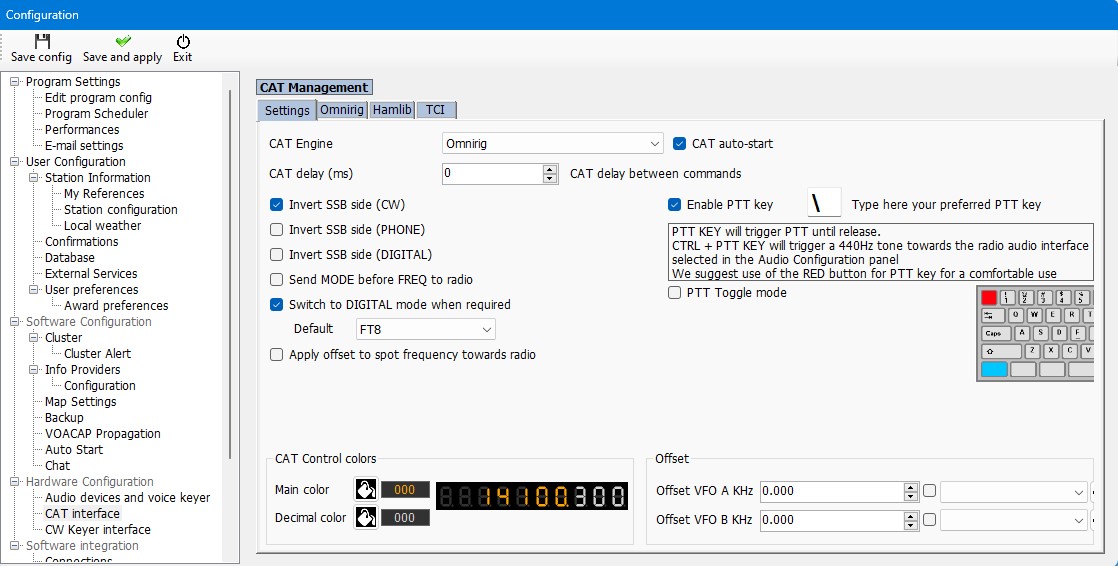Viewport: 1118px width, 566px height.
Task: Tick the Offset VFO A checkbox
Action: [x=929, y=490]
